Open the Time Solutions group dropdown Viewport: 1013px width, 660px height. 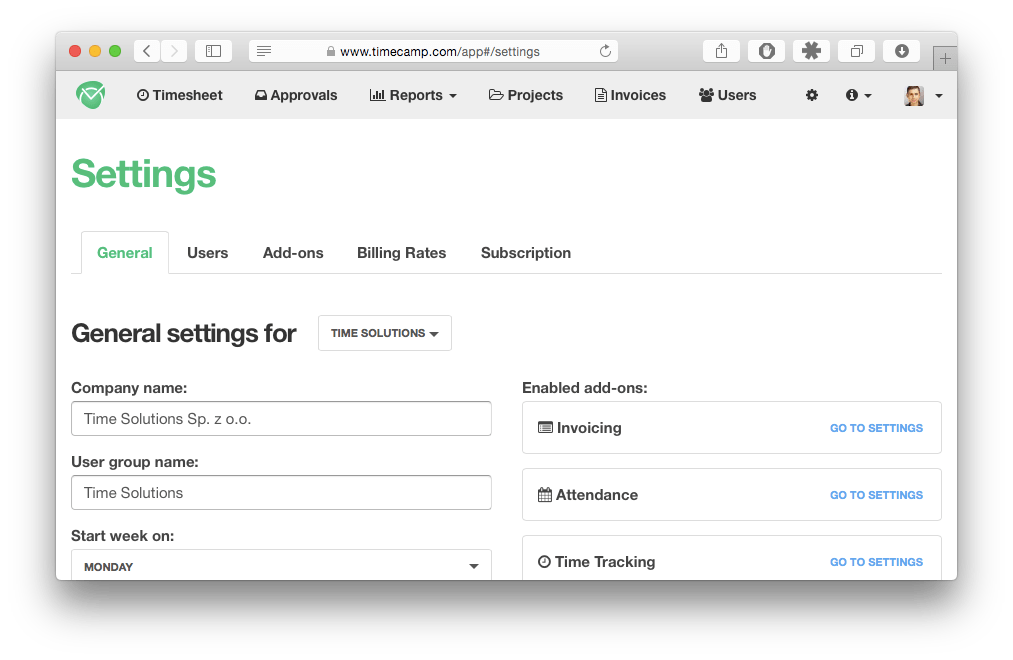tap(384, 333)
